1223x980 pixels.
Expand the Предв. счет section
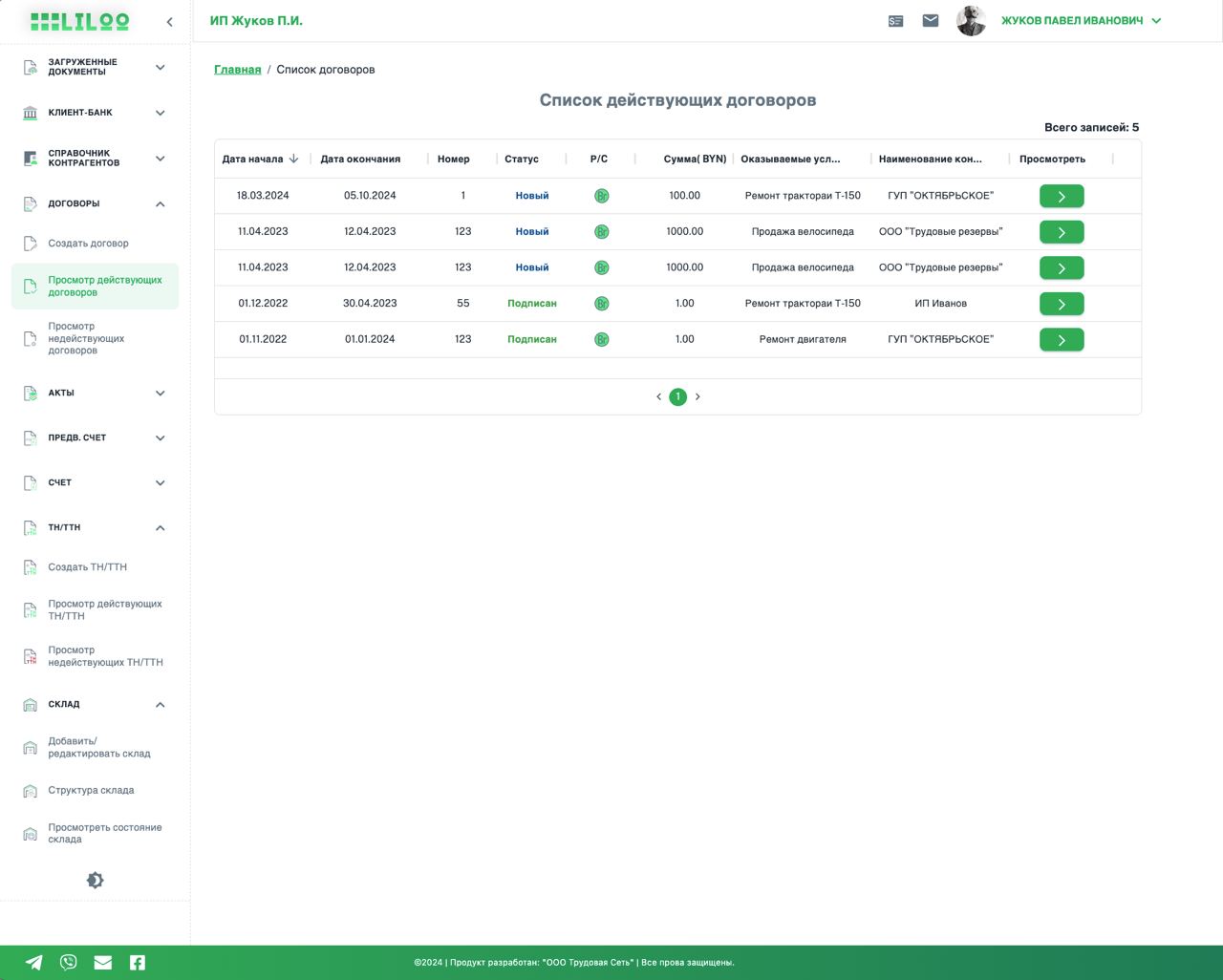[161, 437]
